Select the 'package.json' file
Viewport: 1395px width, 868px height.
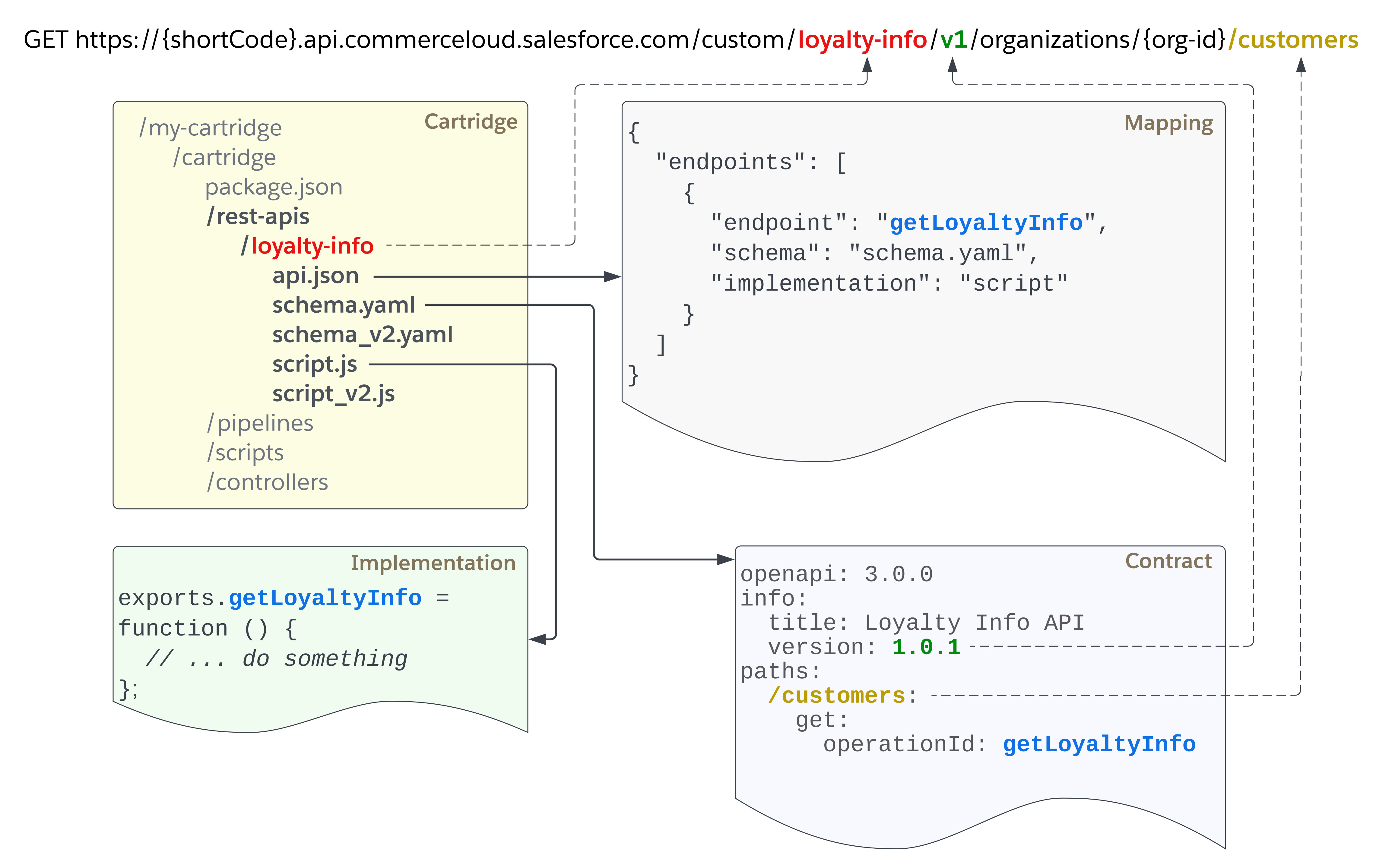pos(273,187)
